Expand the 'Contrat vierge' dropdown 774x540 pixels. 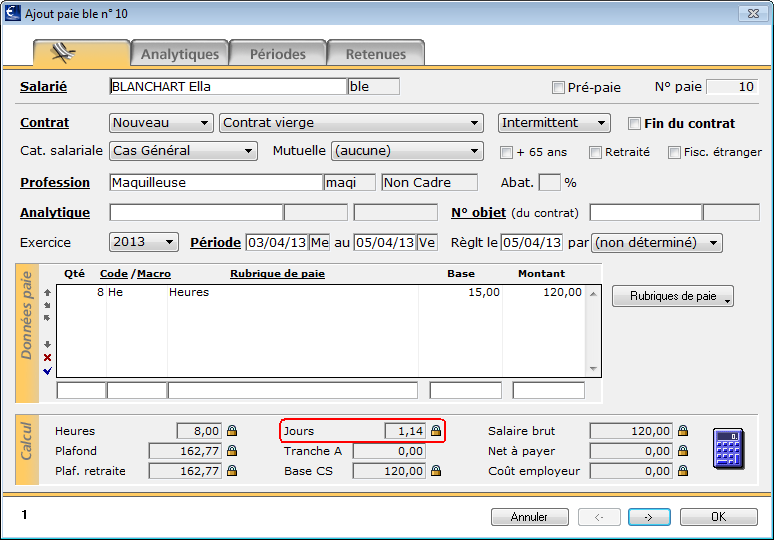coord(351,123)
